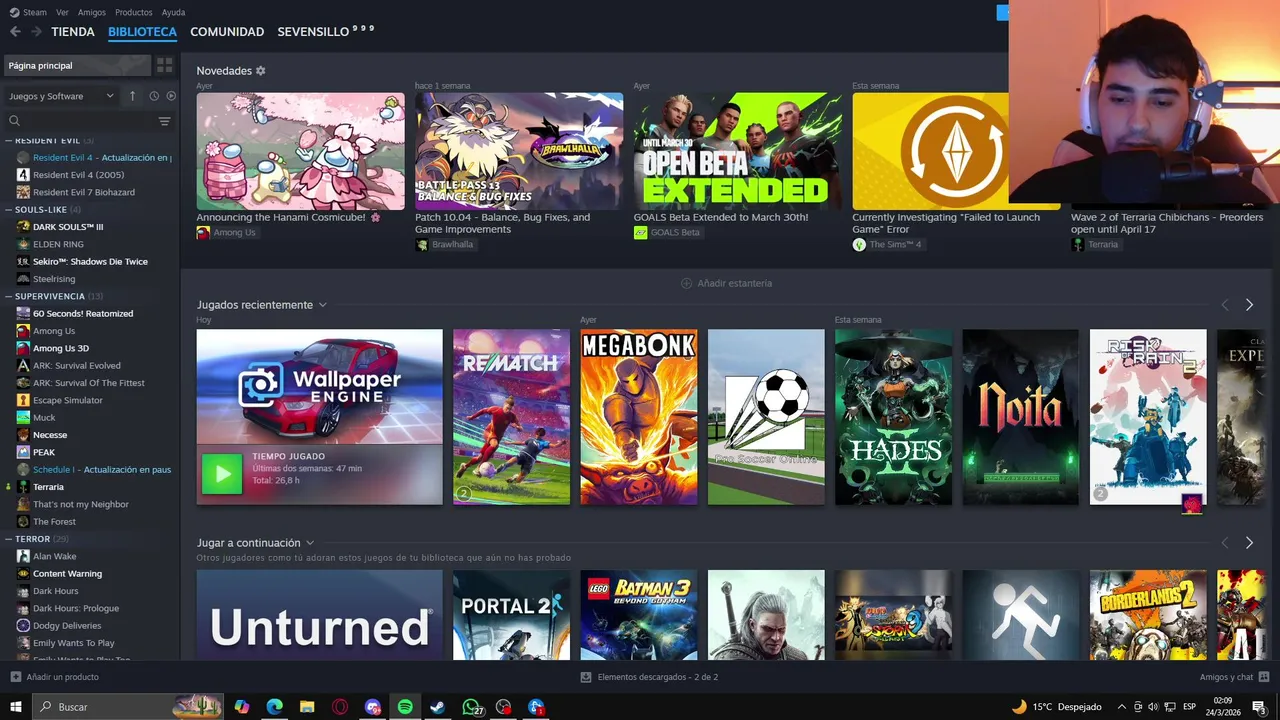The image size is (1280, 720).
Task: Switch to the COMUNIDAD tab
Action: click(x=227, y=32)
